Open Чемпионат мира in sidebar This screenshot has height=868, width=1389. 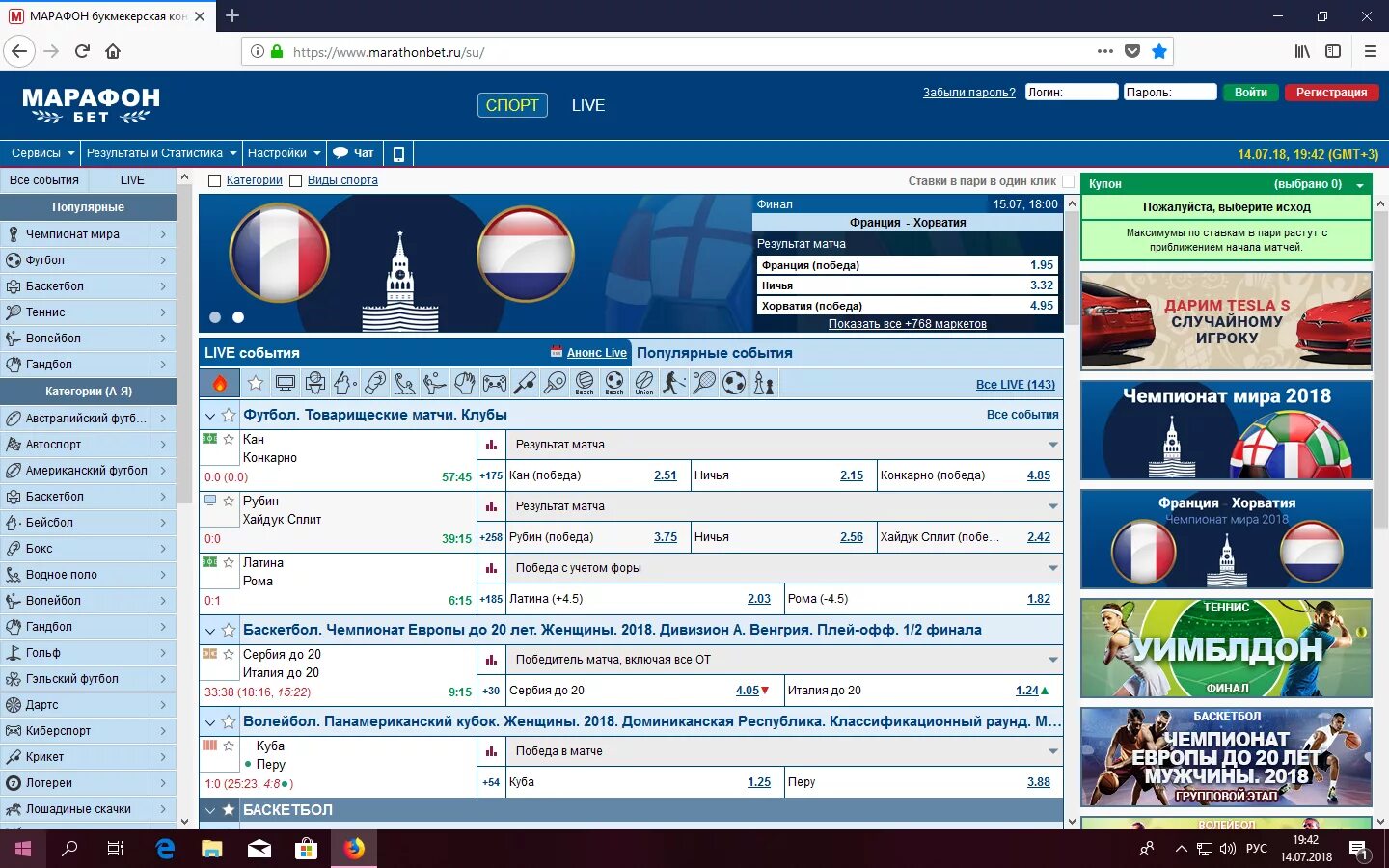coord(88,233)
